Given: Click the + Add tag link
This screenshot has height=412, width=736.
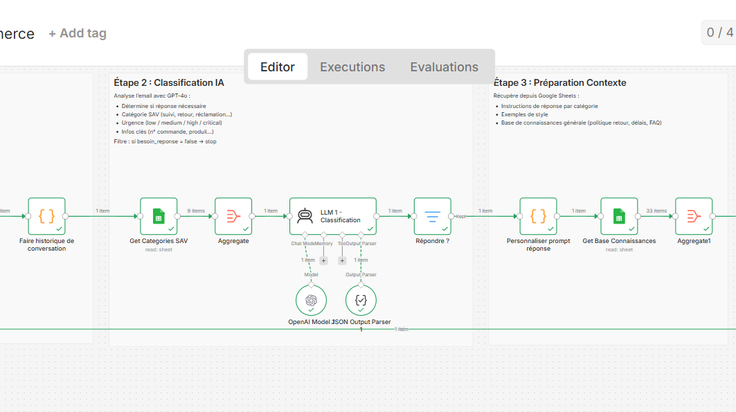Looking at the screenshot, I should (x=77, y=33).
